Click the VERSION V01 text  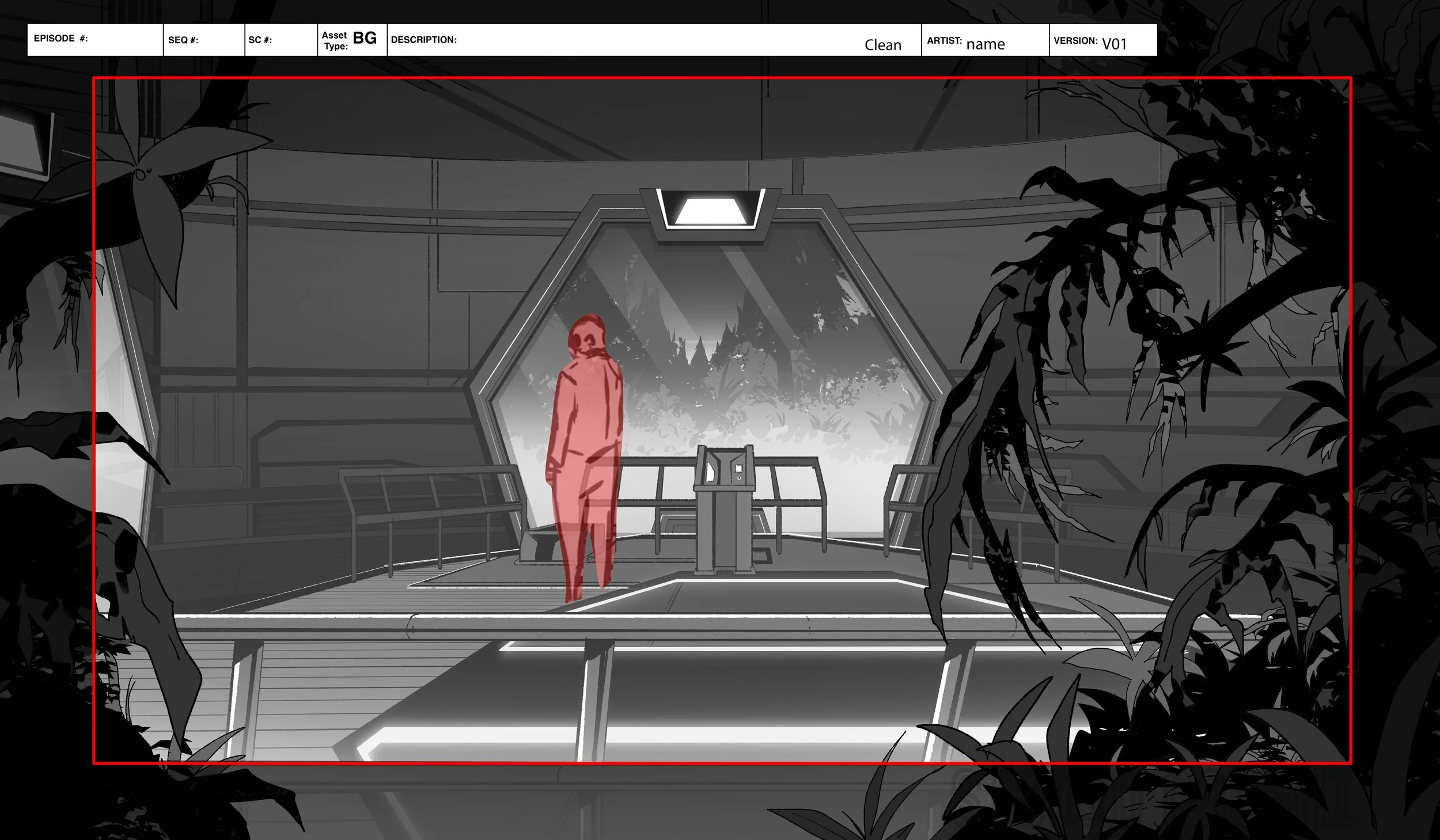tap(1114, 44)
